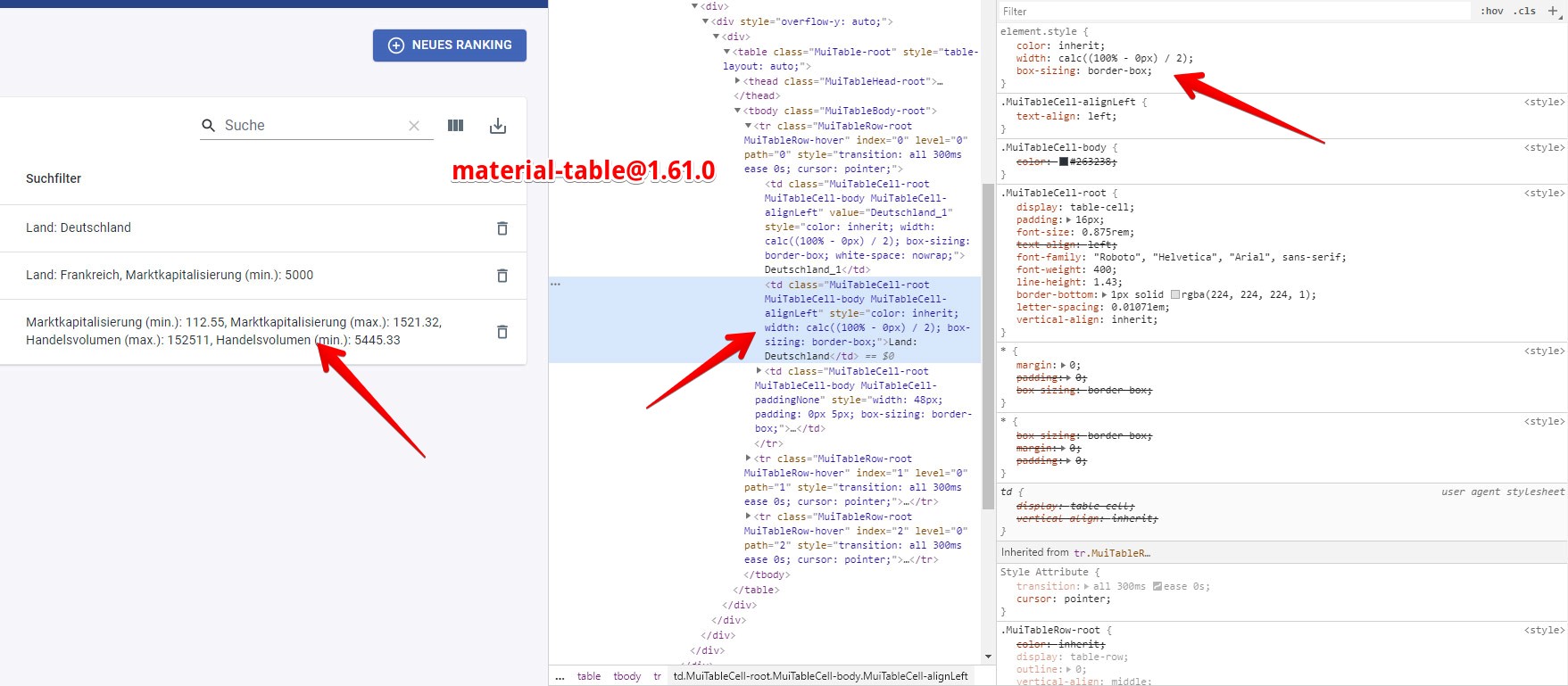Expand the td MuiTableCell-paddingNone node

click(759, 371)
